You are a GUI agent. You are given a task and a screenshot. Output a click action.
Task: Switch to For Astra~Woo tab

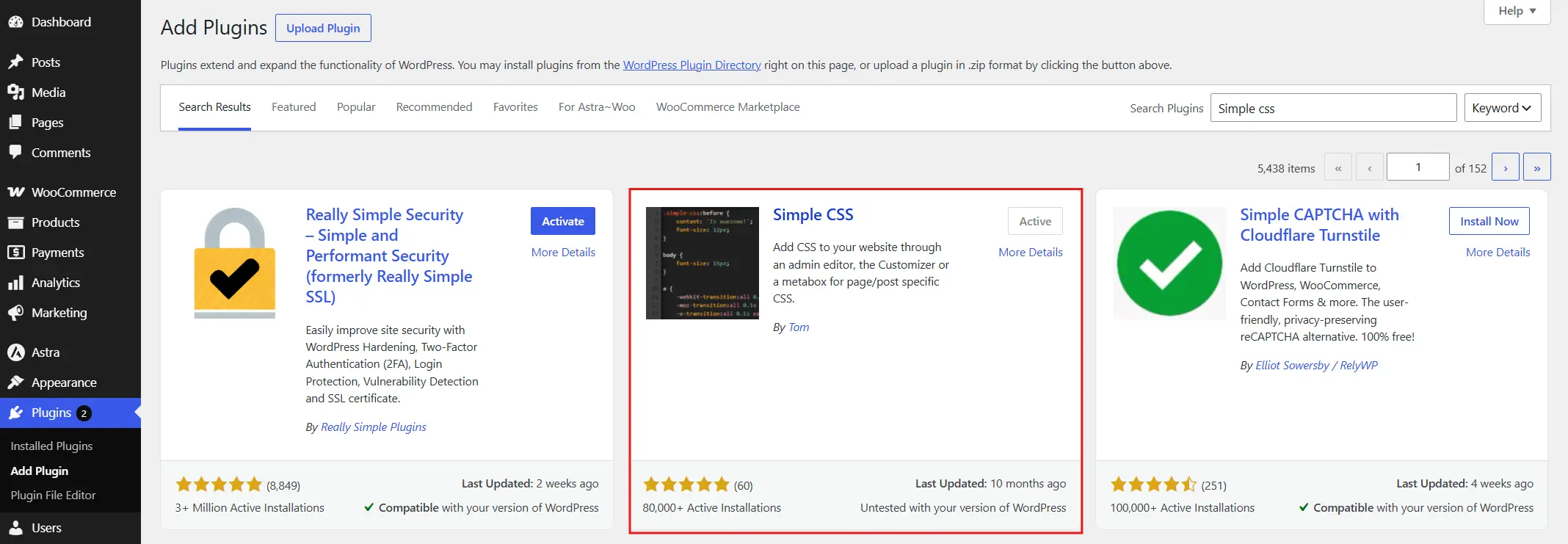(x=597, y=107)
